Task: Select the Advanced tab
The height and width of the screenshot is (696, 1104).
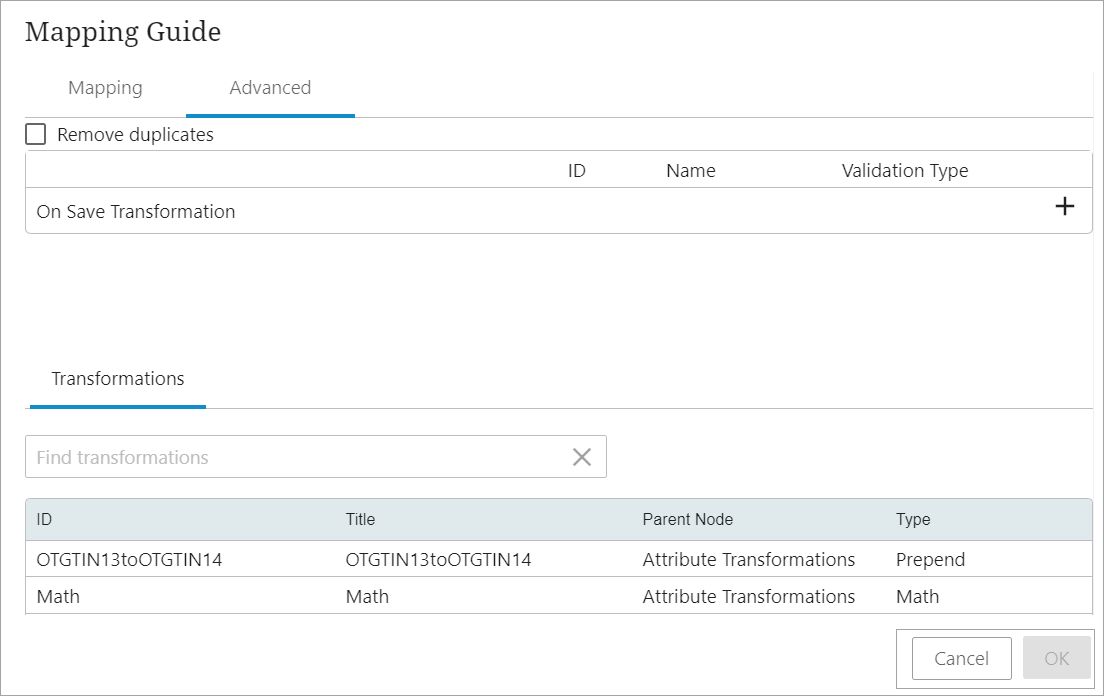Action: pyautogui.click(x=270, y=88)
